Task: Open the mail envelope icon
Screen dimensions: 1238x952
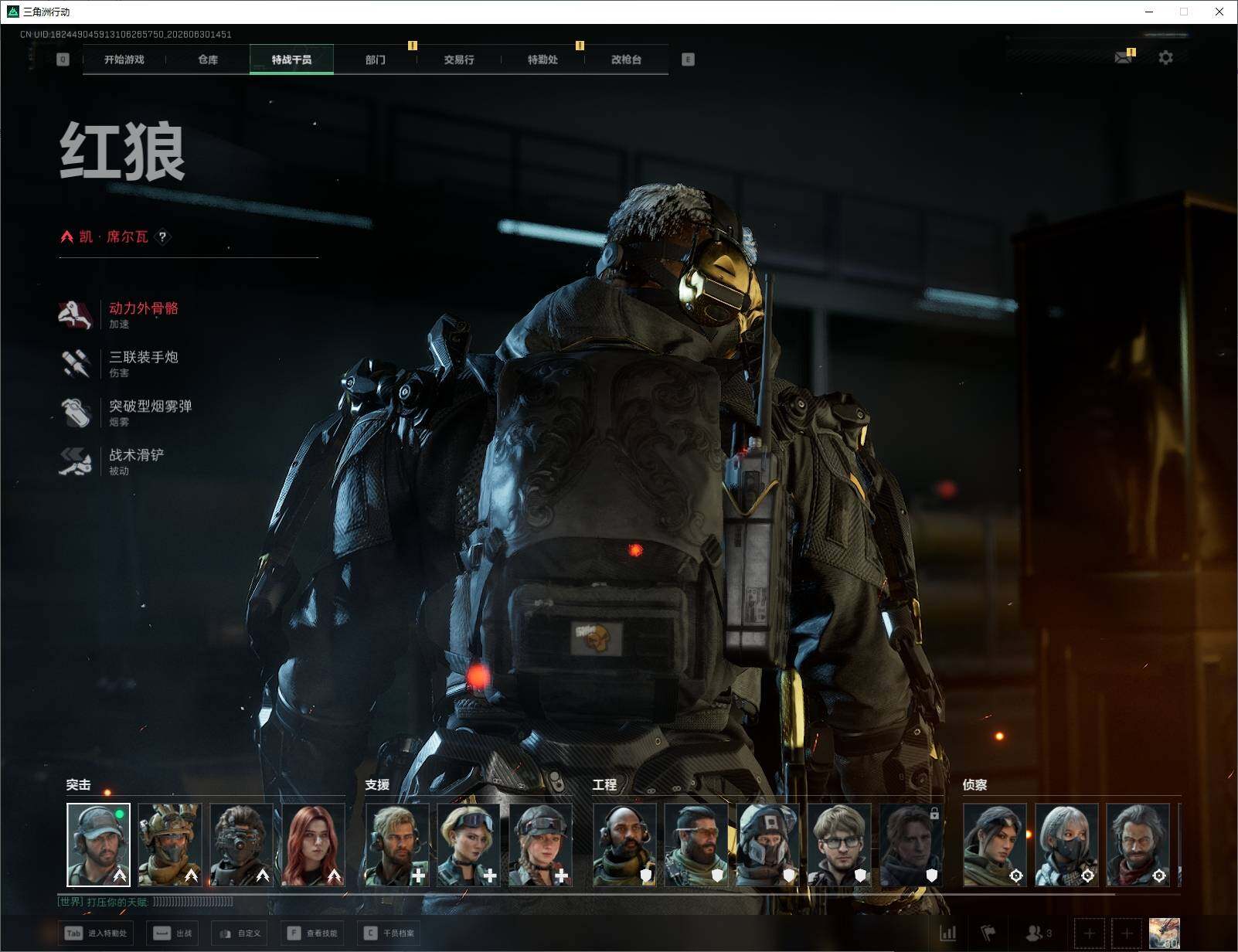Action: tap(1124, 58)
